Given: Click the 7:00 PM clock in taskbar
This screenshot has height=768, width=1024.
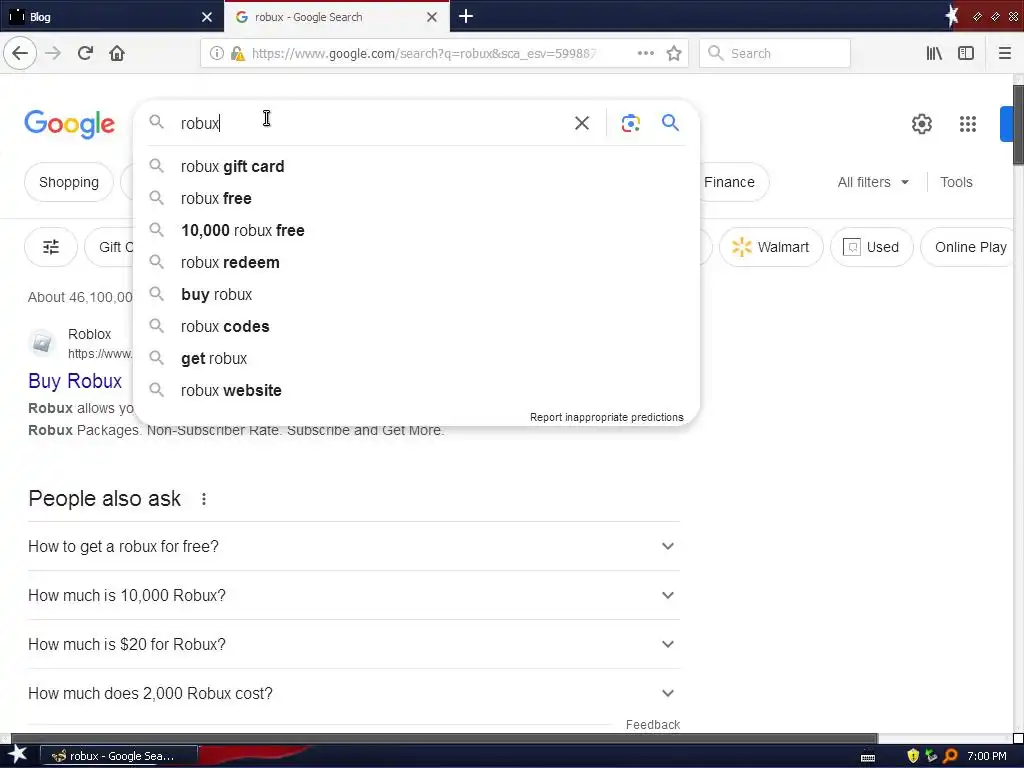Looking at the screenshot, I should tap(987, 756).
